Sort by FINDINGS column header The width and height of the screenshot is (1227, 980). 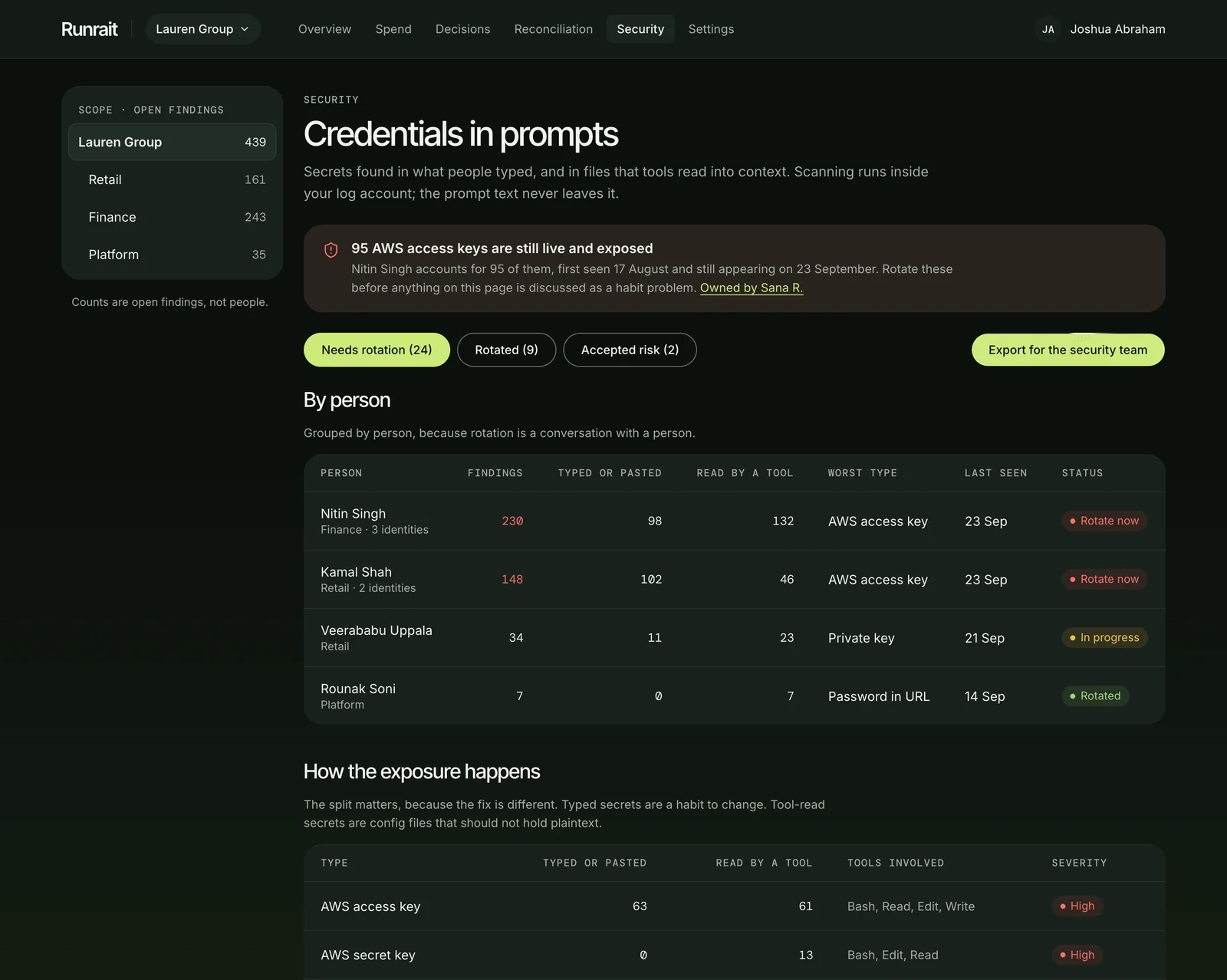(495, 473)
